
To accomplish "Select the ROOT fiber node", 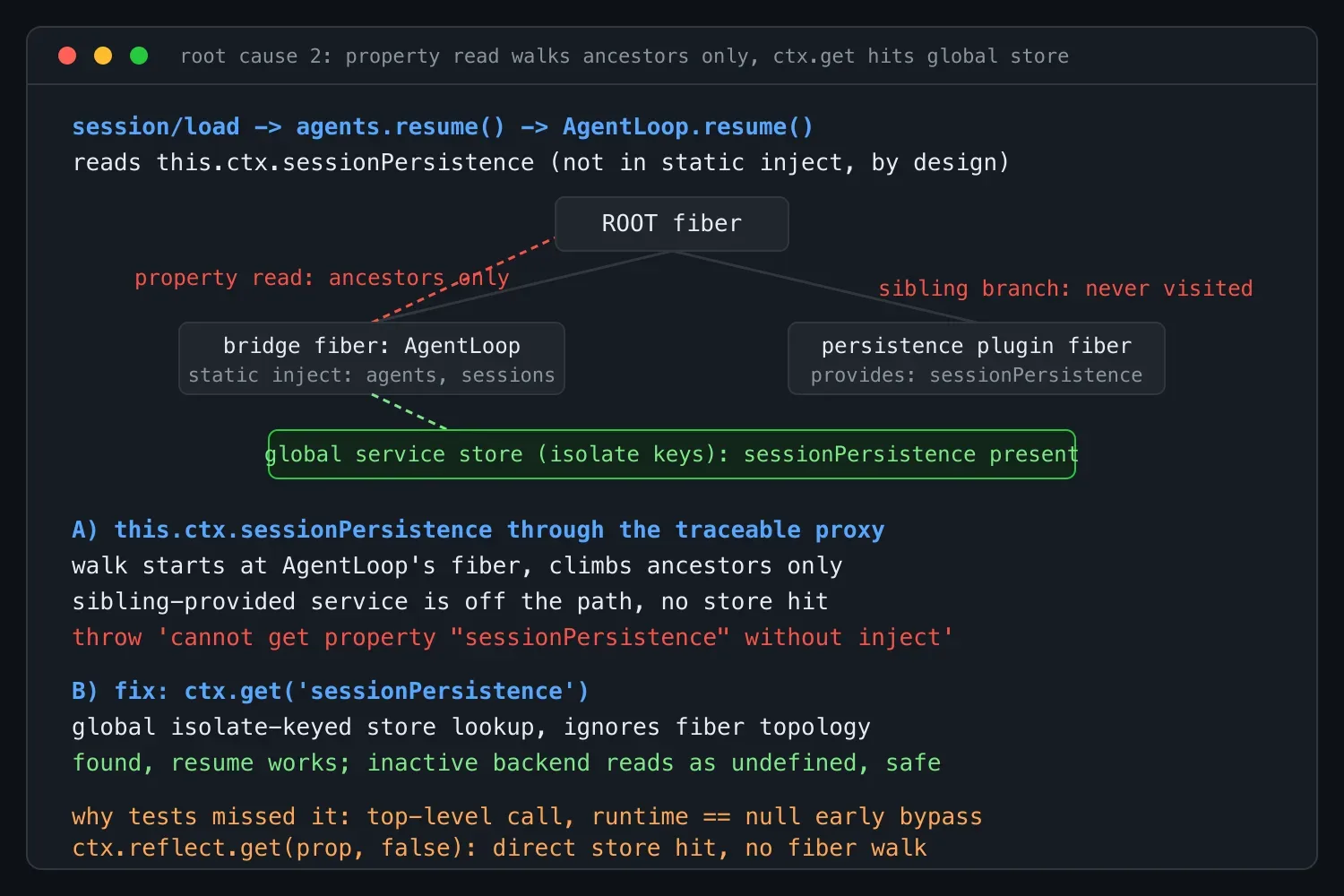I will tap(672, 224).
